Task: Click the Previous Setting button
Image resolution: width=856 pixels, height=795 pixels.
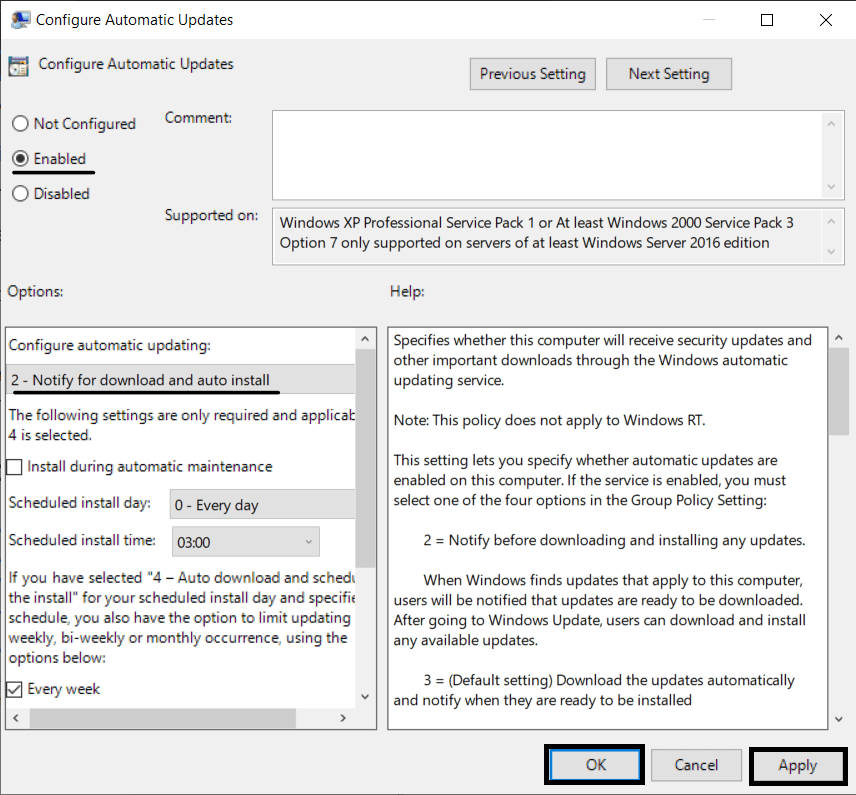Action: coord(532,74)
